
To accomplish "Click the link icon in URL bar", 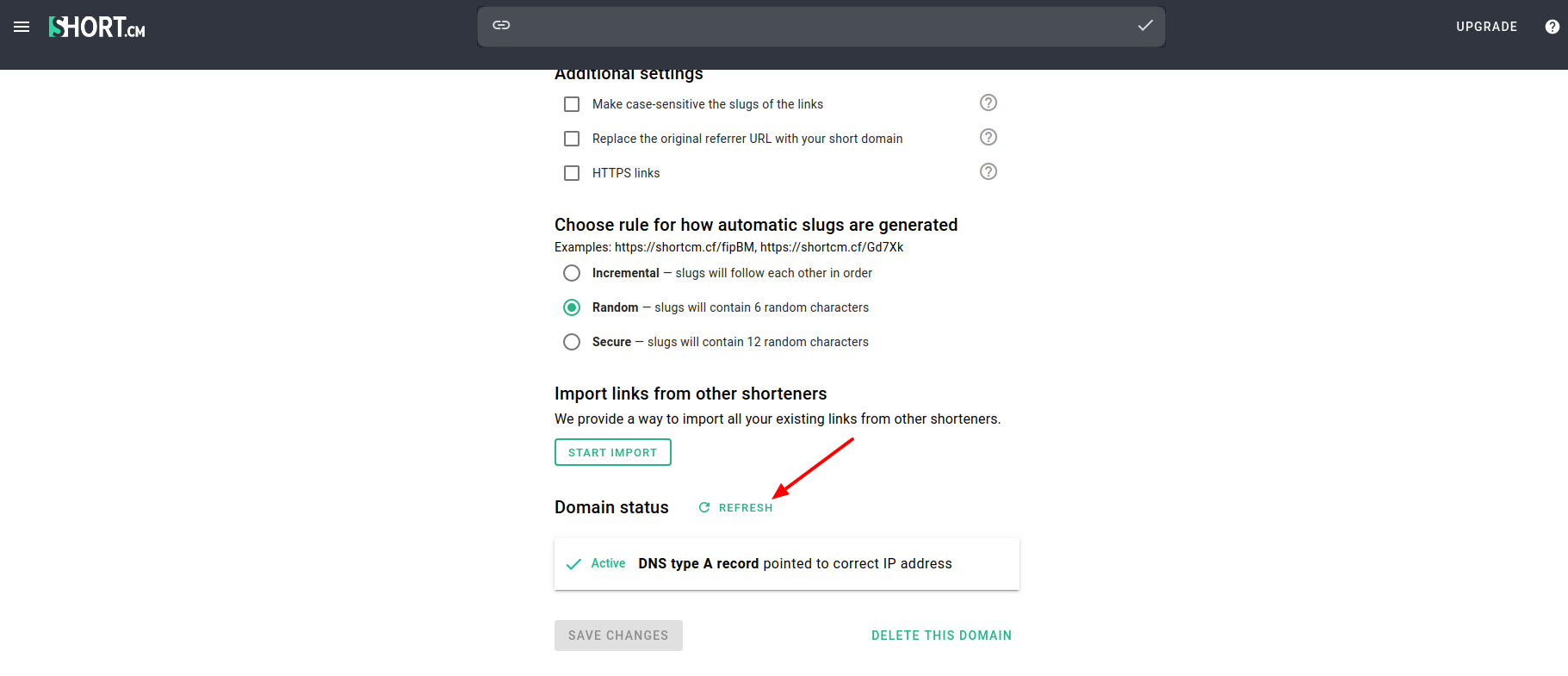I will click(501, 26).
